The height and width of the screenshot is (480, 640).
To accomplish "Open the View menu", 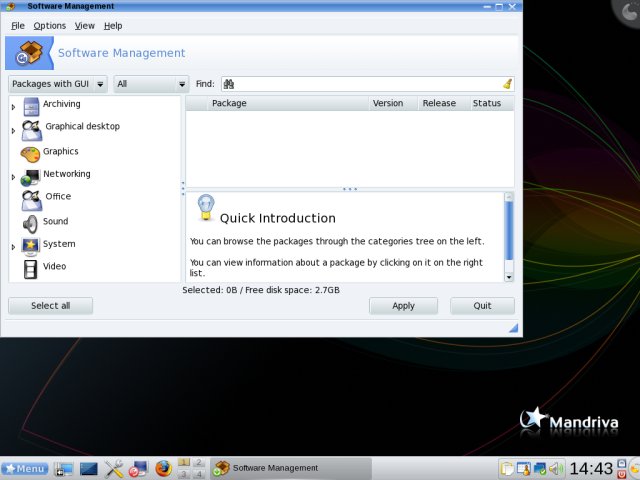I will 84,26.
